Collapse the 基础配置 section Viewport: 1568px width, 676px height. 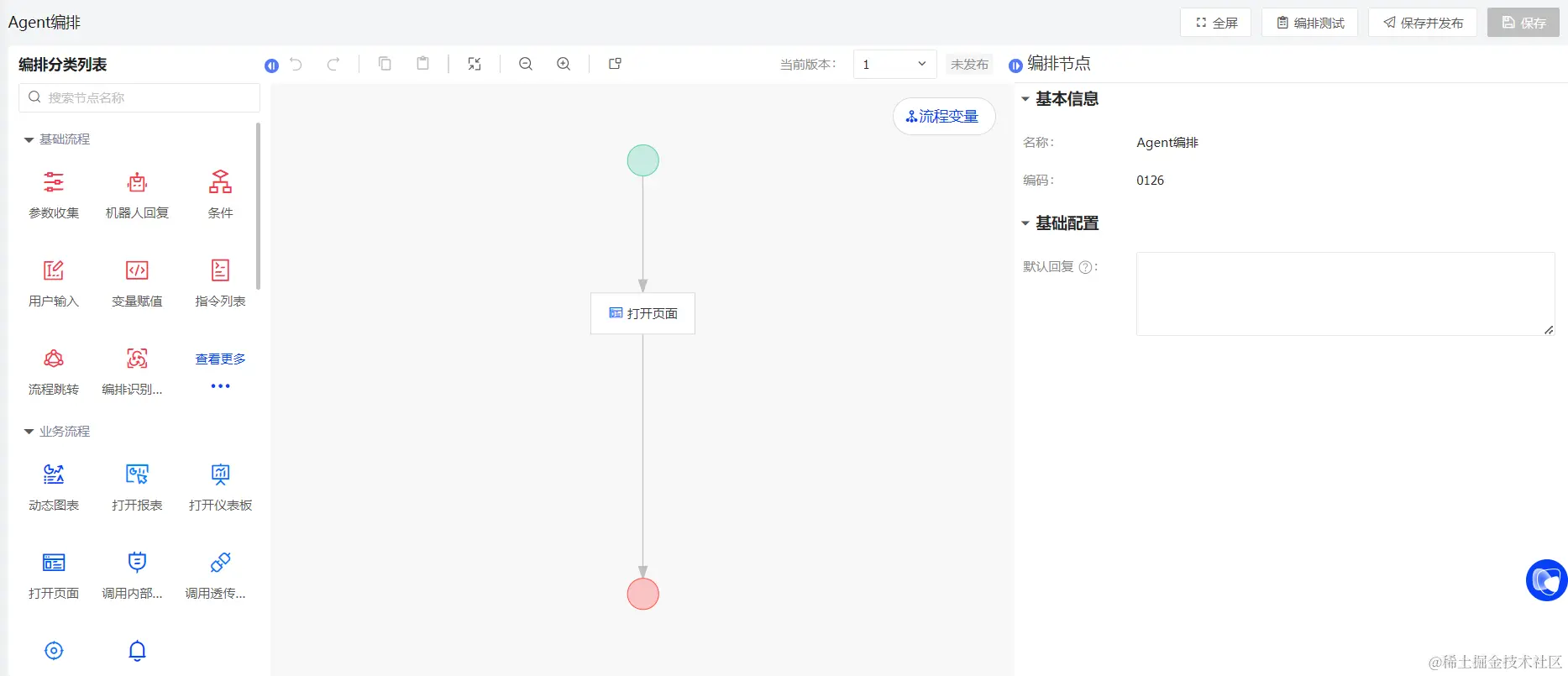pos(1025,223)
